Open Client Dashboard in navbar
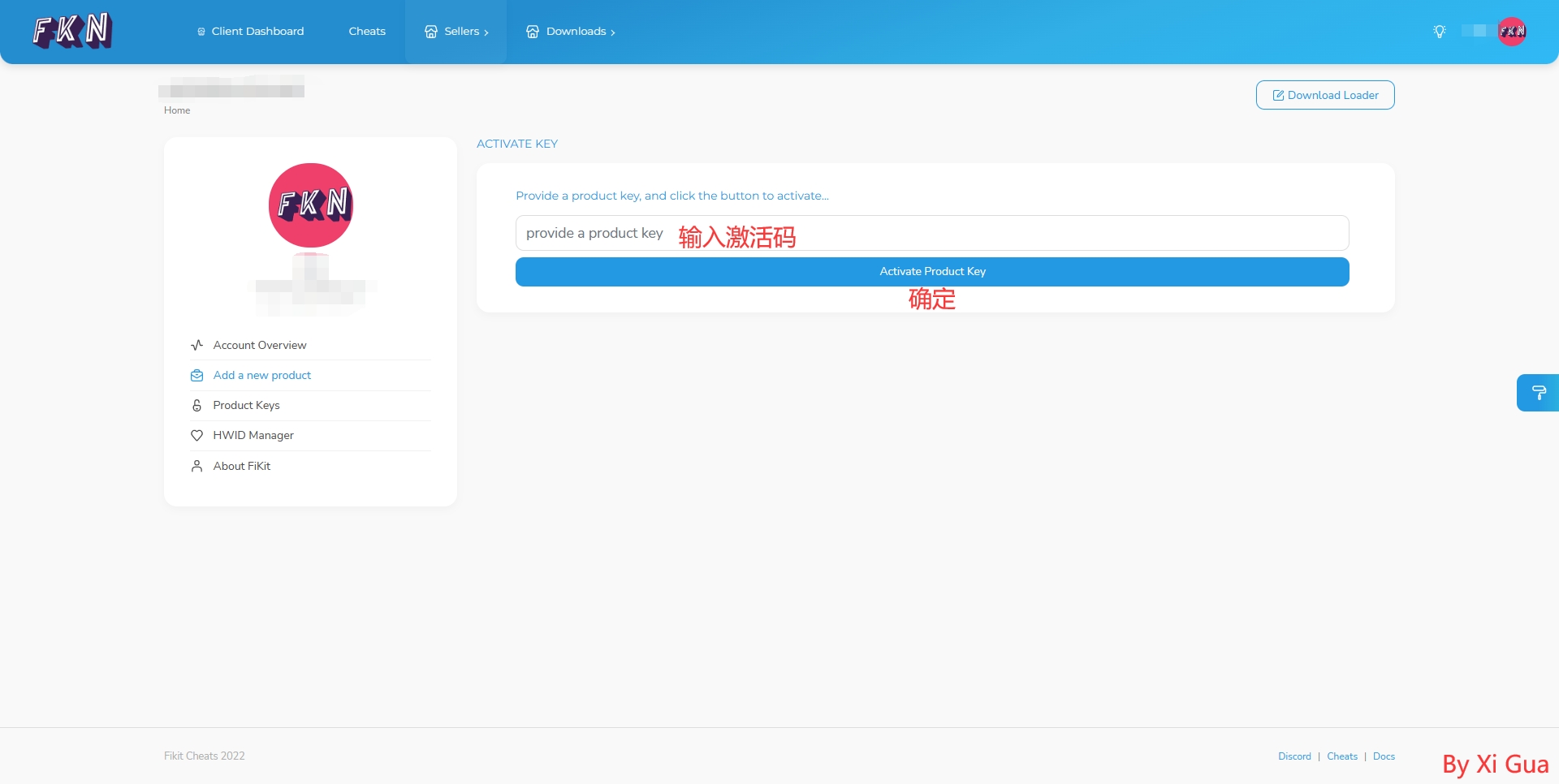The image size is (1559, 784). [250, 32]
